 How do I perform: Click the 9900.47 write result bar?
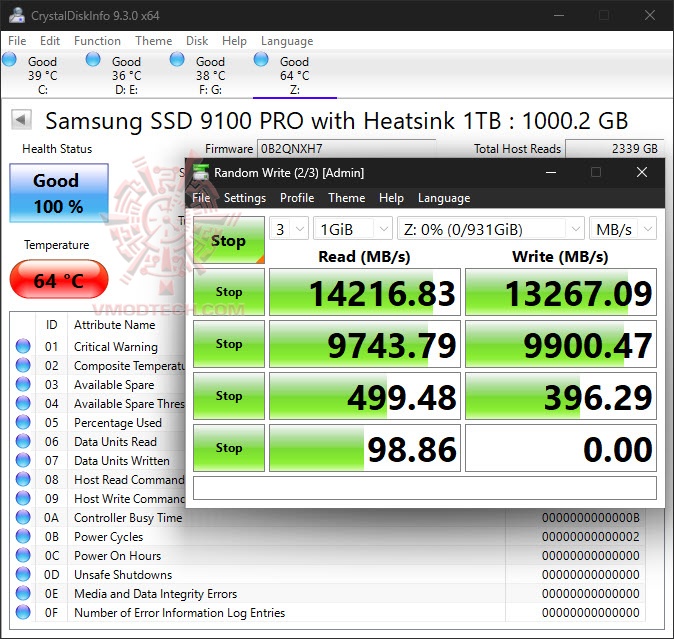tap(561, 344)
